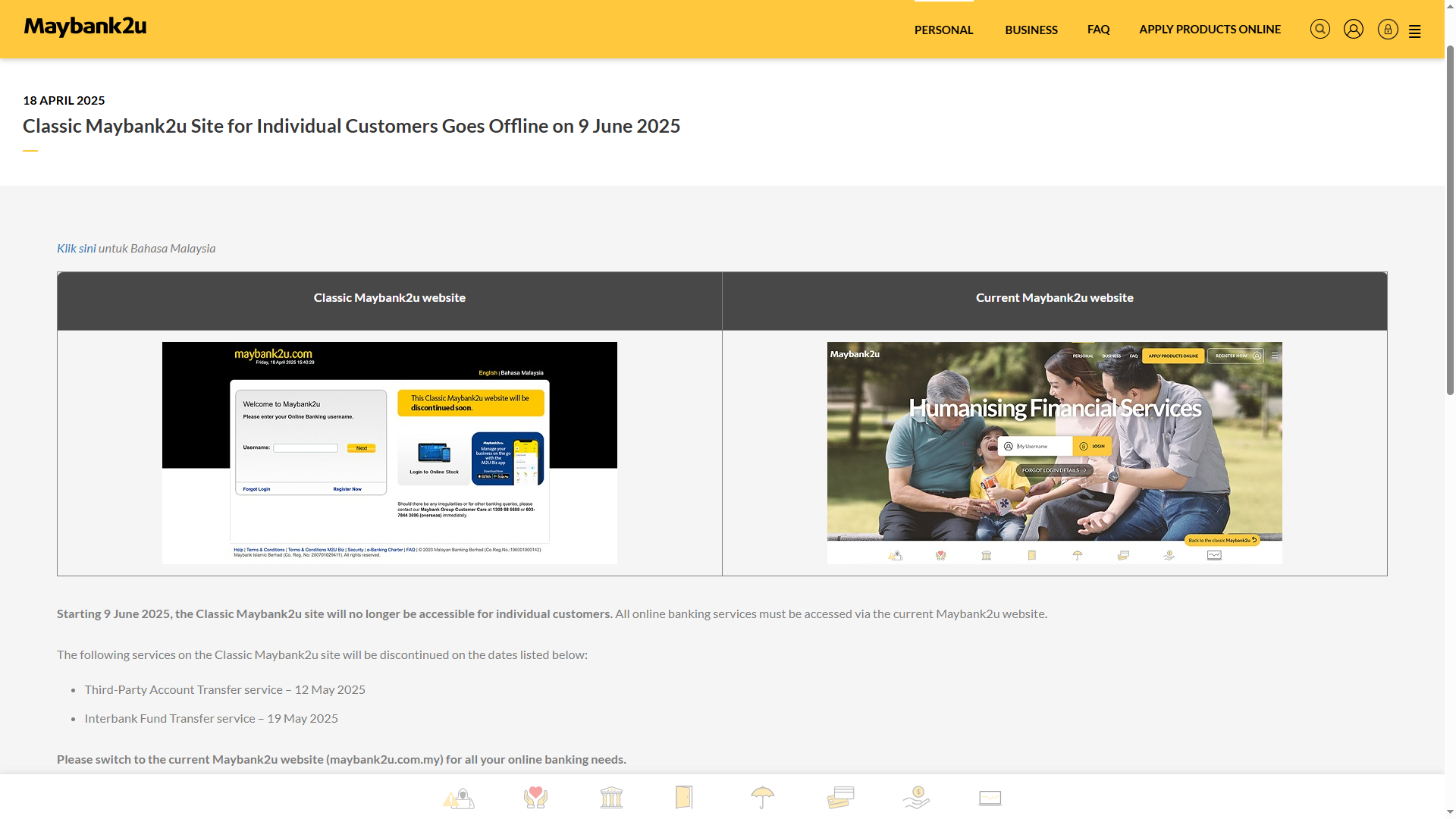The image size is (1456, 819).
Task: Click the padlock login icon
Action: point(1388,29)
